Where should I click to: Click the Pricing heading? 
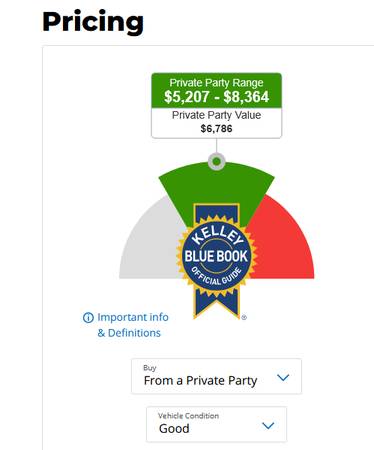pyautogui.click(x=93, y=22)
